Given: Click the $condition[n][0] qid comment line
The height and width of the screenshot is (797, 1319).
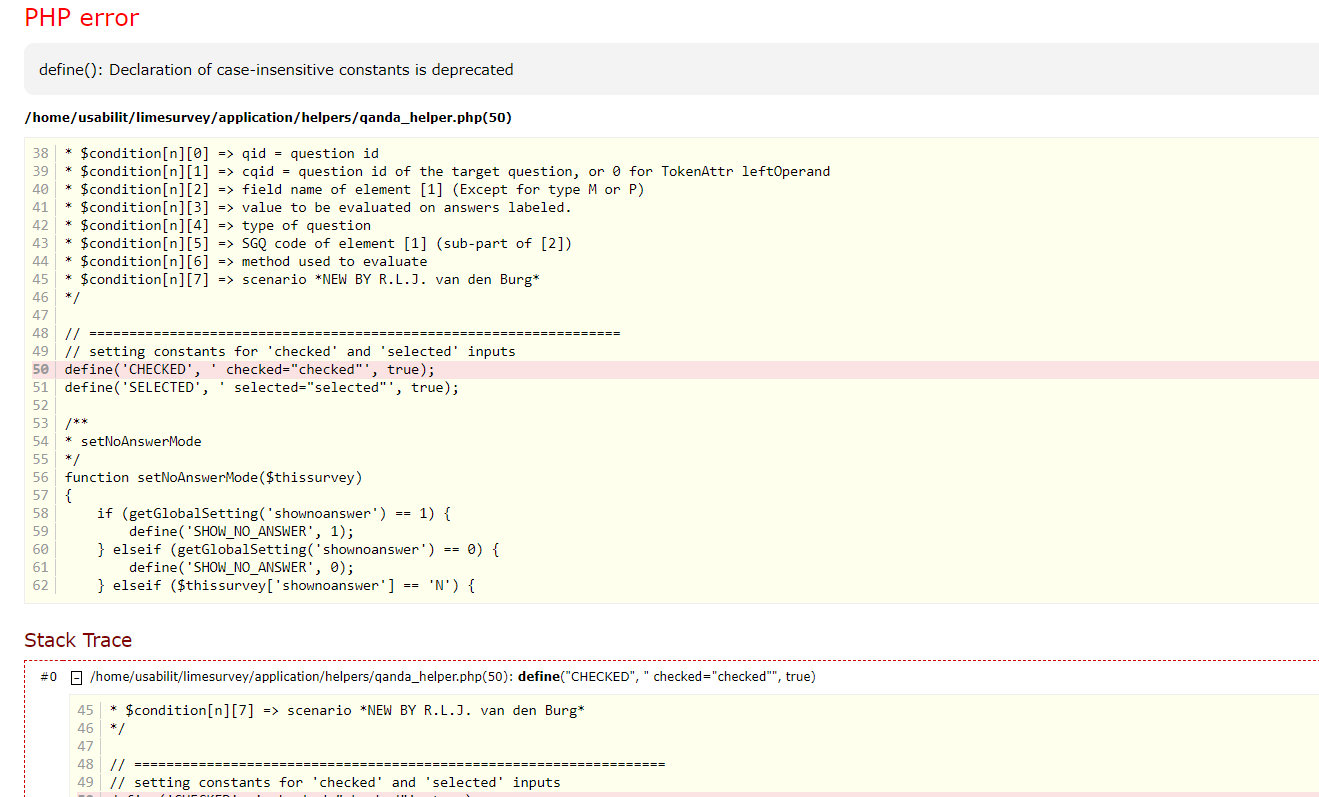Looking at the screenshot, I should coord(222,154).
